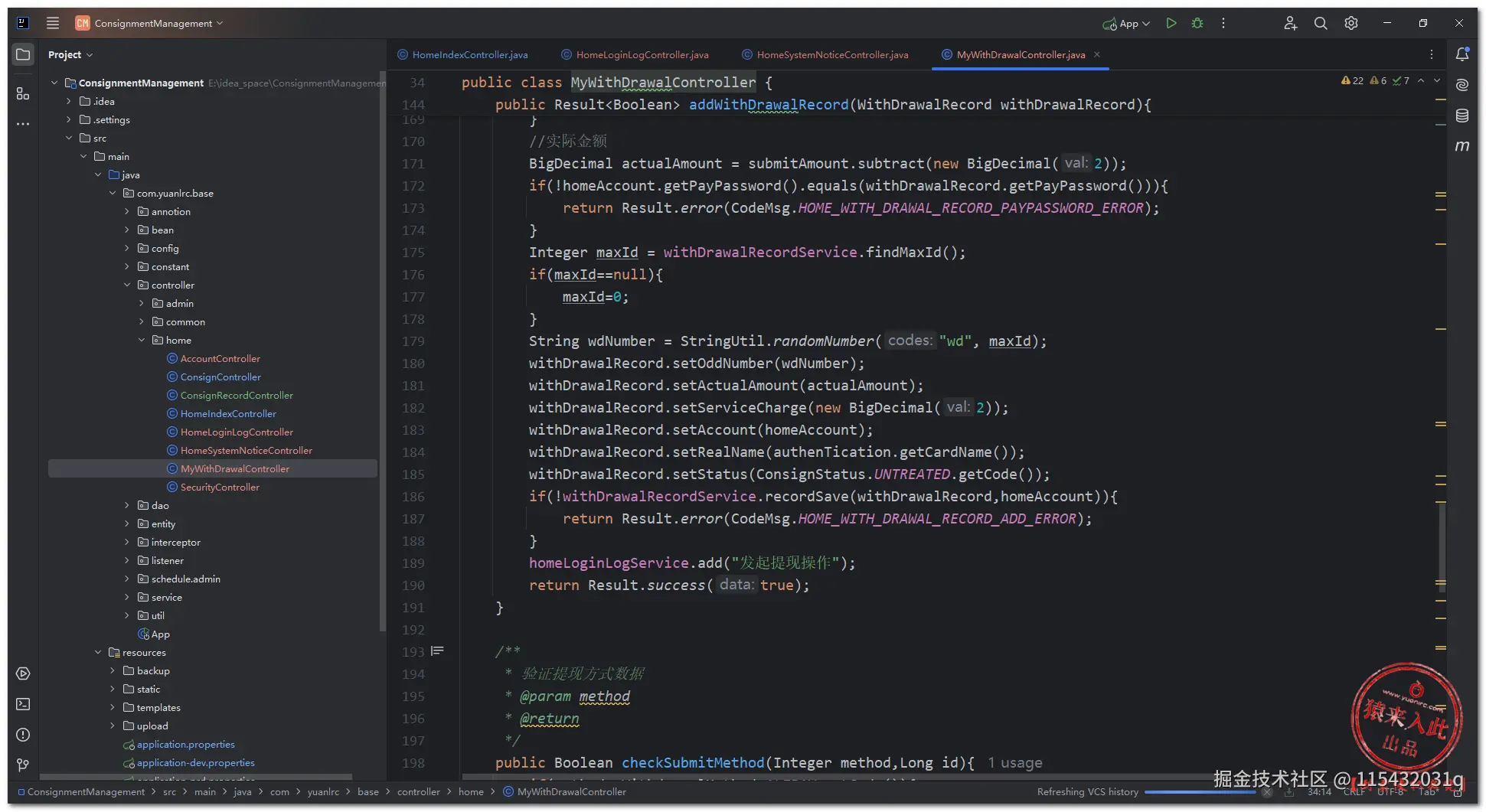This screenshot has height=812, width=1486.
Task: Open IDE settings gear icon
Action: pos(1351,23)
